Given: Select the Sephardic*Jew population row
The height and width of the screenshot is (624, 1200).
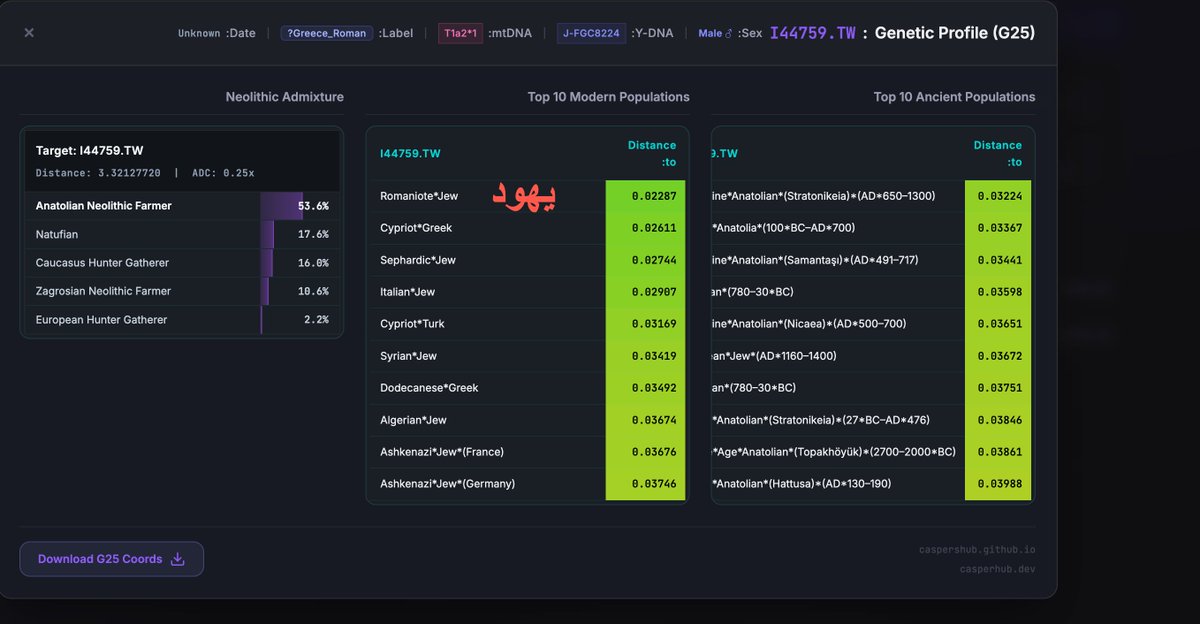Looking at the screenshot, I should tap(527, 260).
